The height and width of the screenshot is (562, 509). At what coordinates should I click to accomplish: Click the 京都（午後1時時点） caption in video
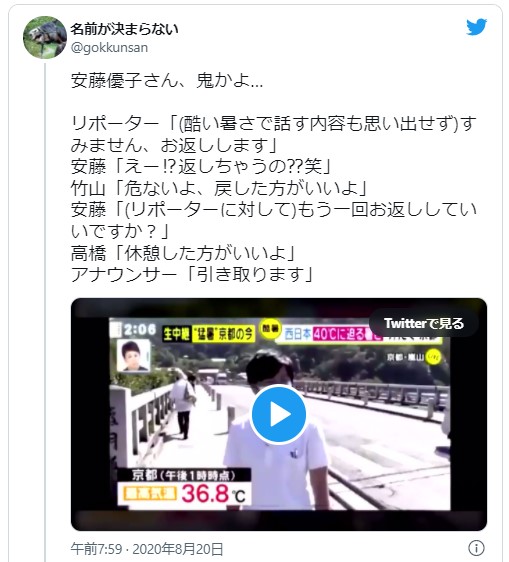click(184, 475)
